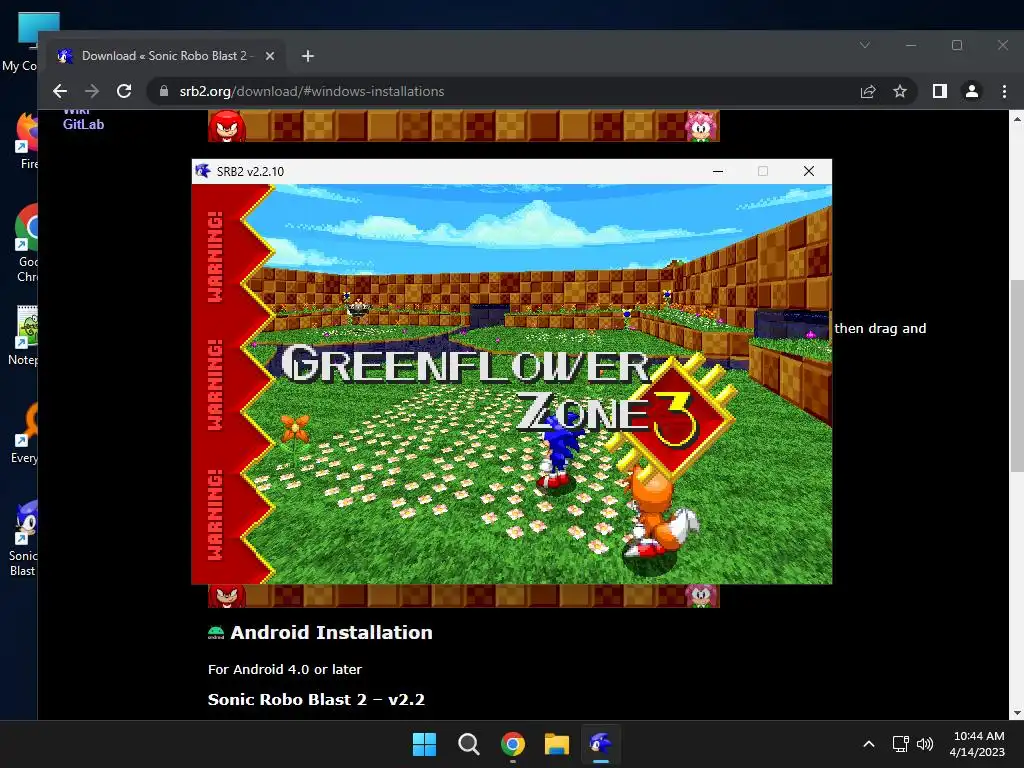Go back to the previous page in Chrome
1024x768 pixels.
point(60,91)
